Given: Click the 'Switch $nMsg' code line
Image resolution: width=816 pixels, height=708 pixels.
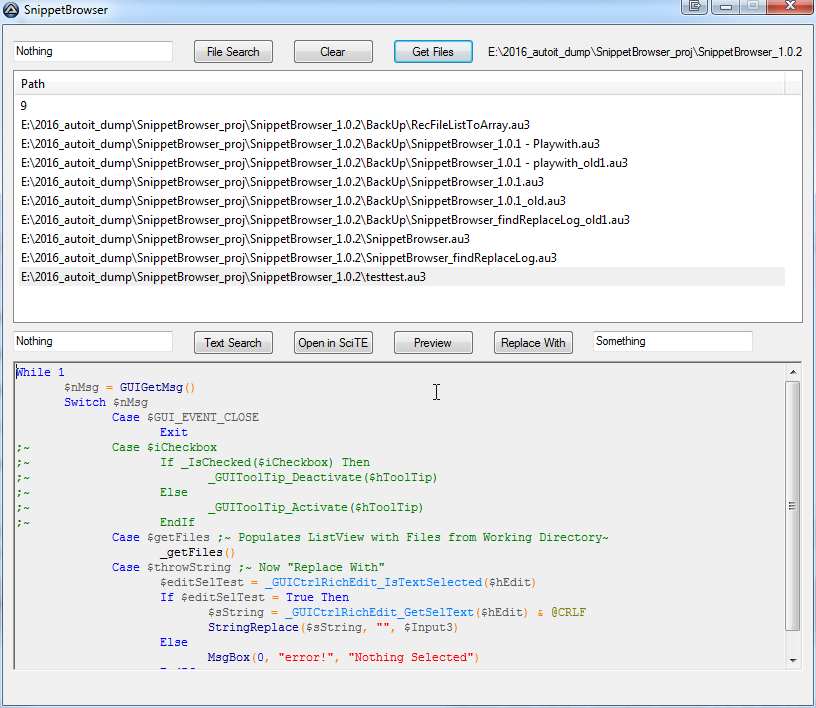Looking at the screenshot, I should [x=106, y=402].
